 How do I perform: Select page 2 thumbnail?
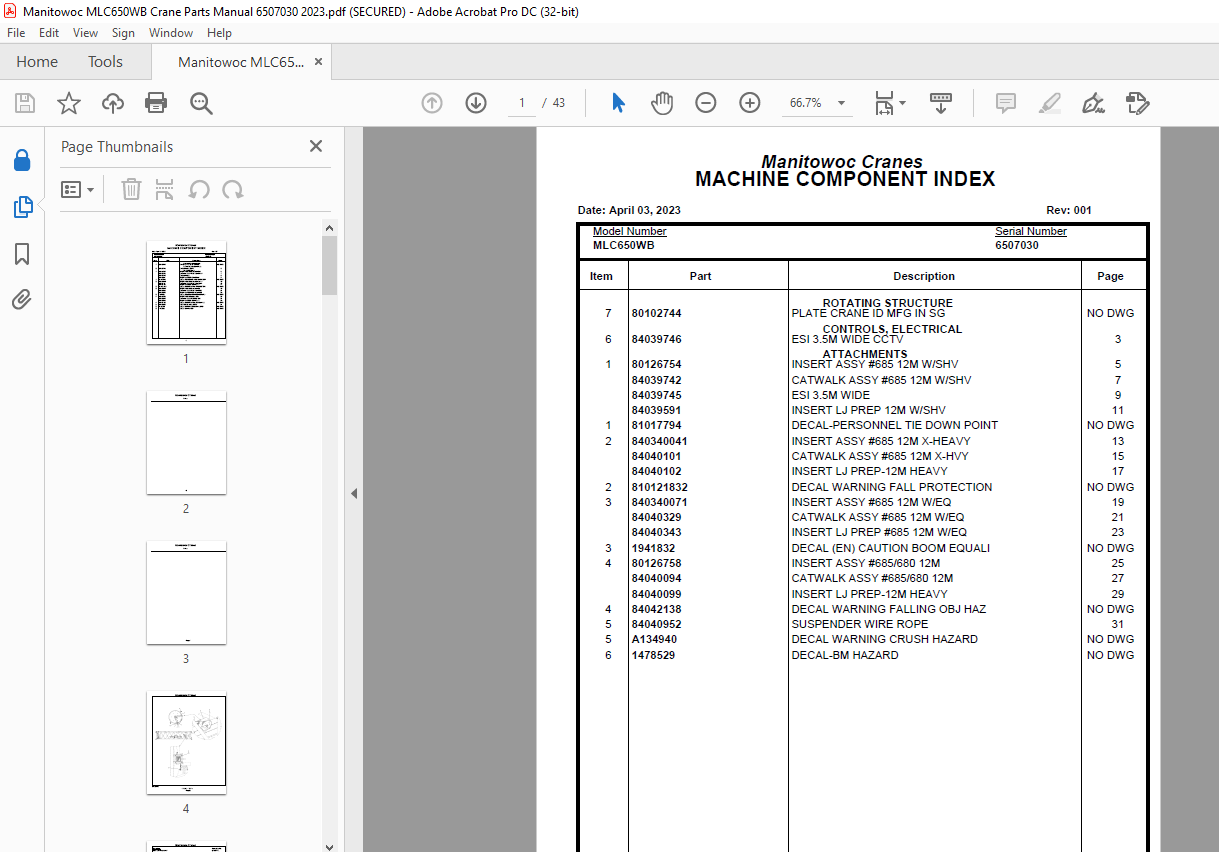pyautogui.click(x=186, y=443)
